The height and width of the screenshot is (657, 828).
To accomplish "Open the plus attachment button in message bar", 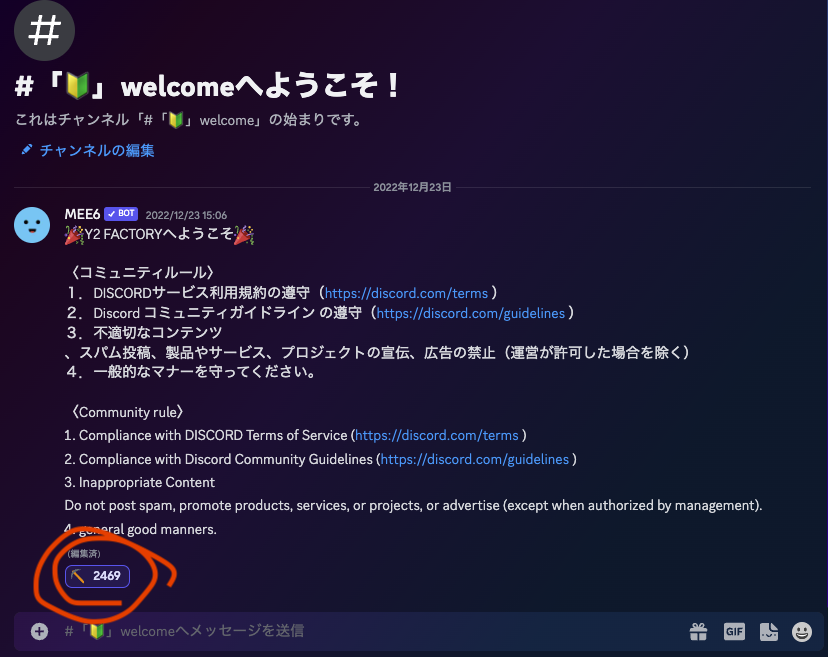I will pos(39,631).
